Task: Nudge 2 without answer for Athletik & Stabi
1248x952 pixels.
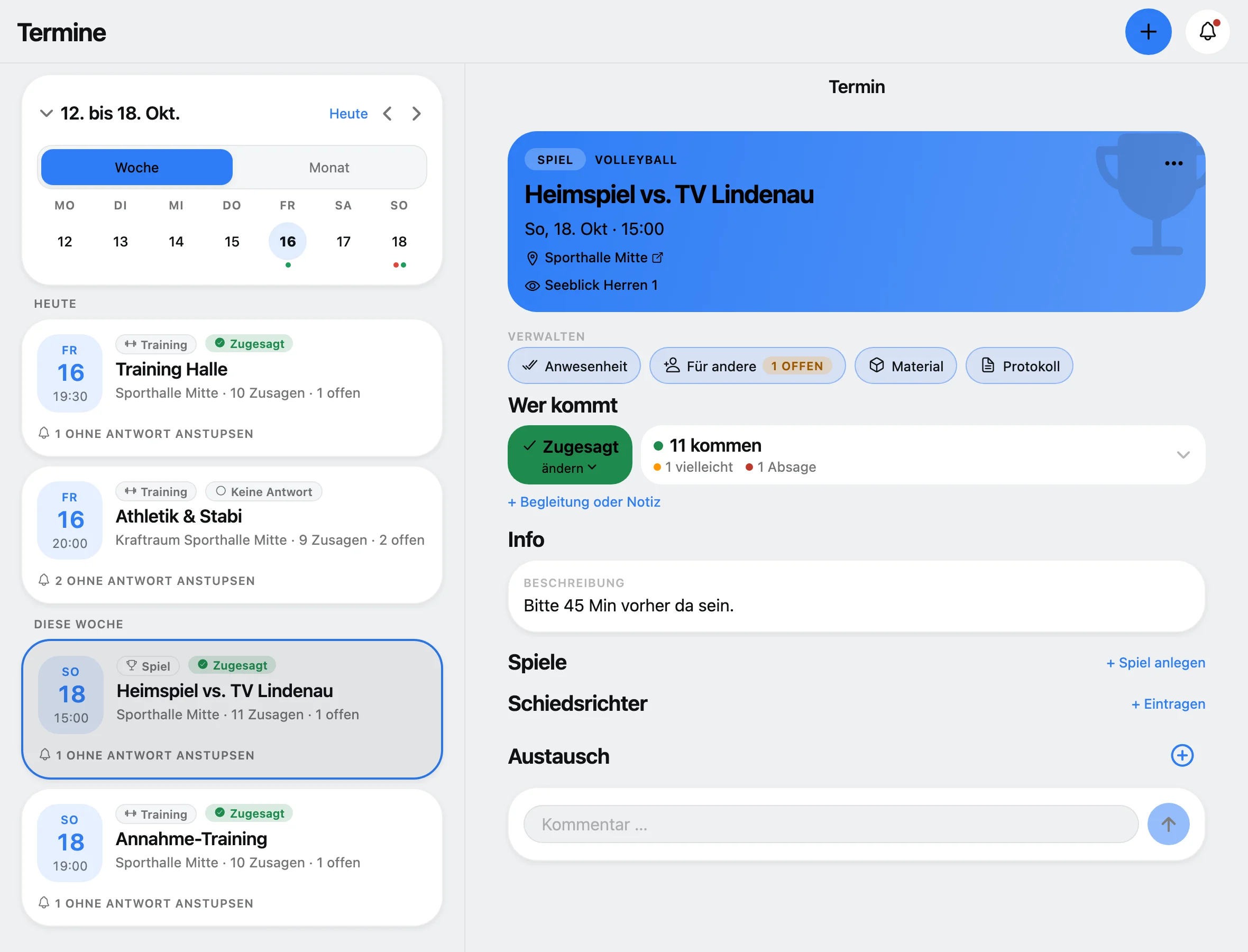Action: (x=146, y=580)
